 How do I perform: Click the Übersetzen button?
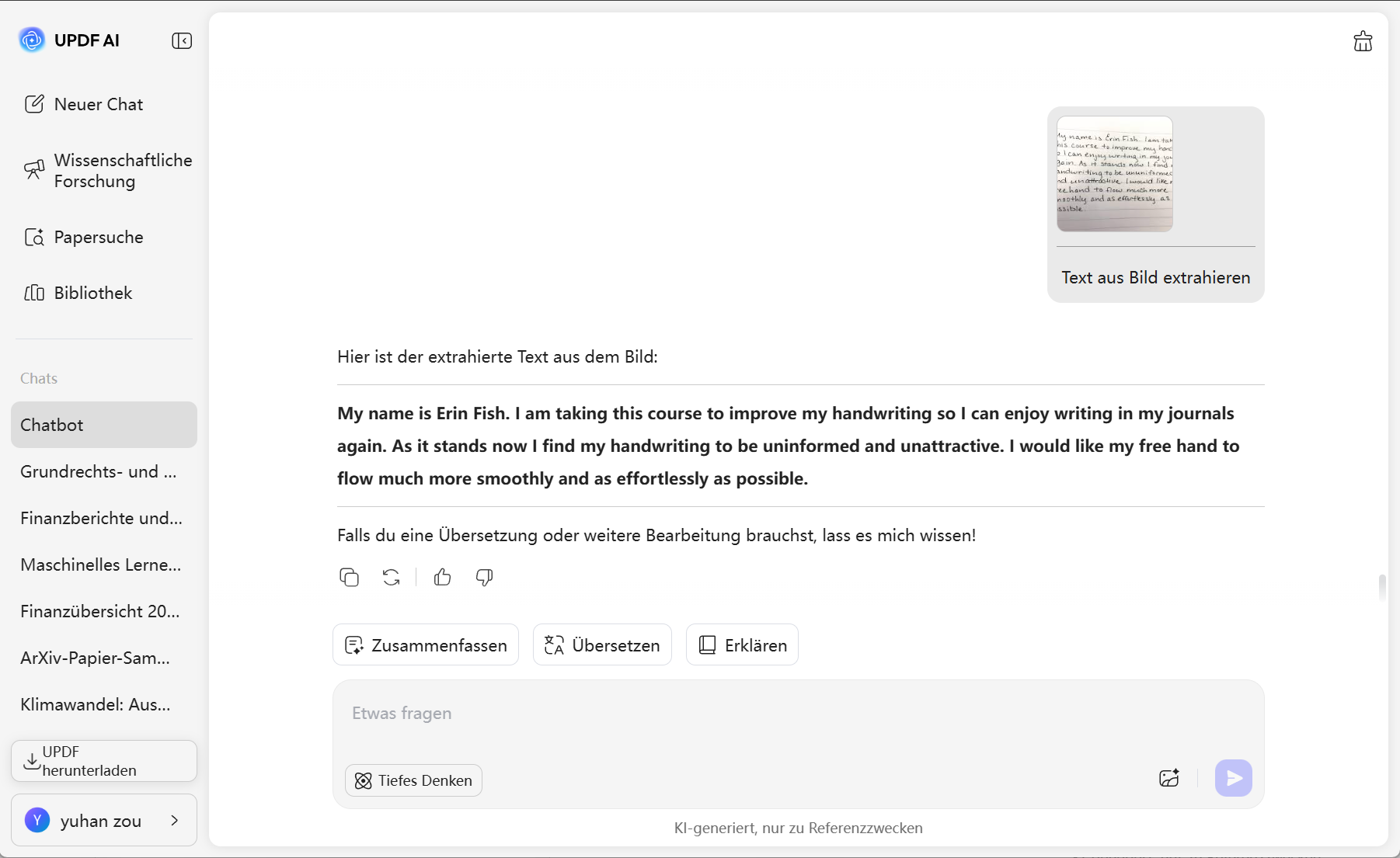[x=602, y=644]
